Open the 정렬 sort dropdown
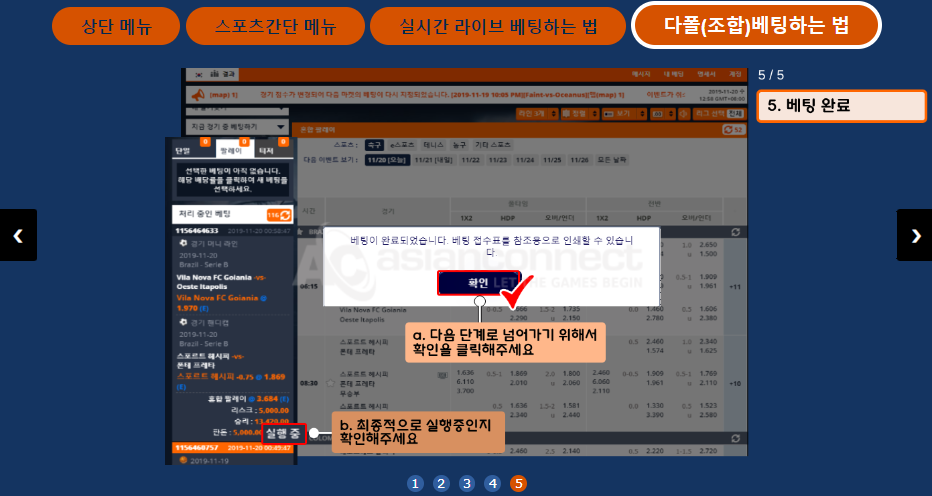Image resolution: width=932 pixels, height=496 pixels. [x=580, y=113]
